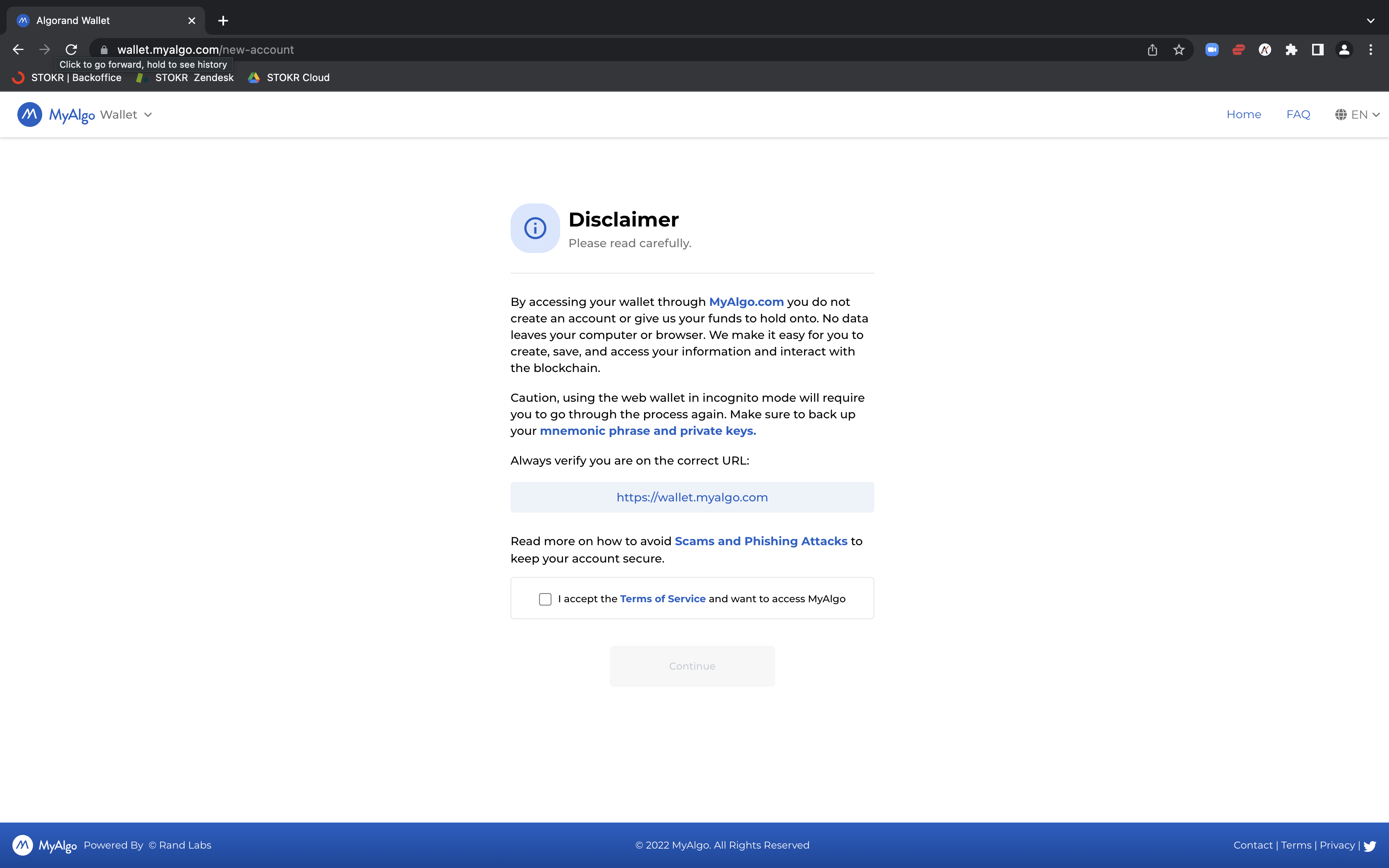
Task: Open the Twitter icon in footer
Action: pos(1370,846)
